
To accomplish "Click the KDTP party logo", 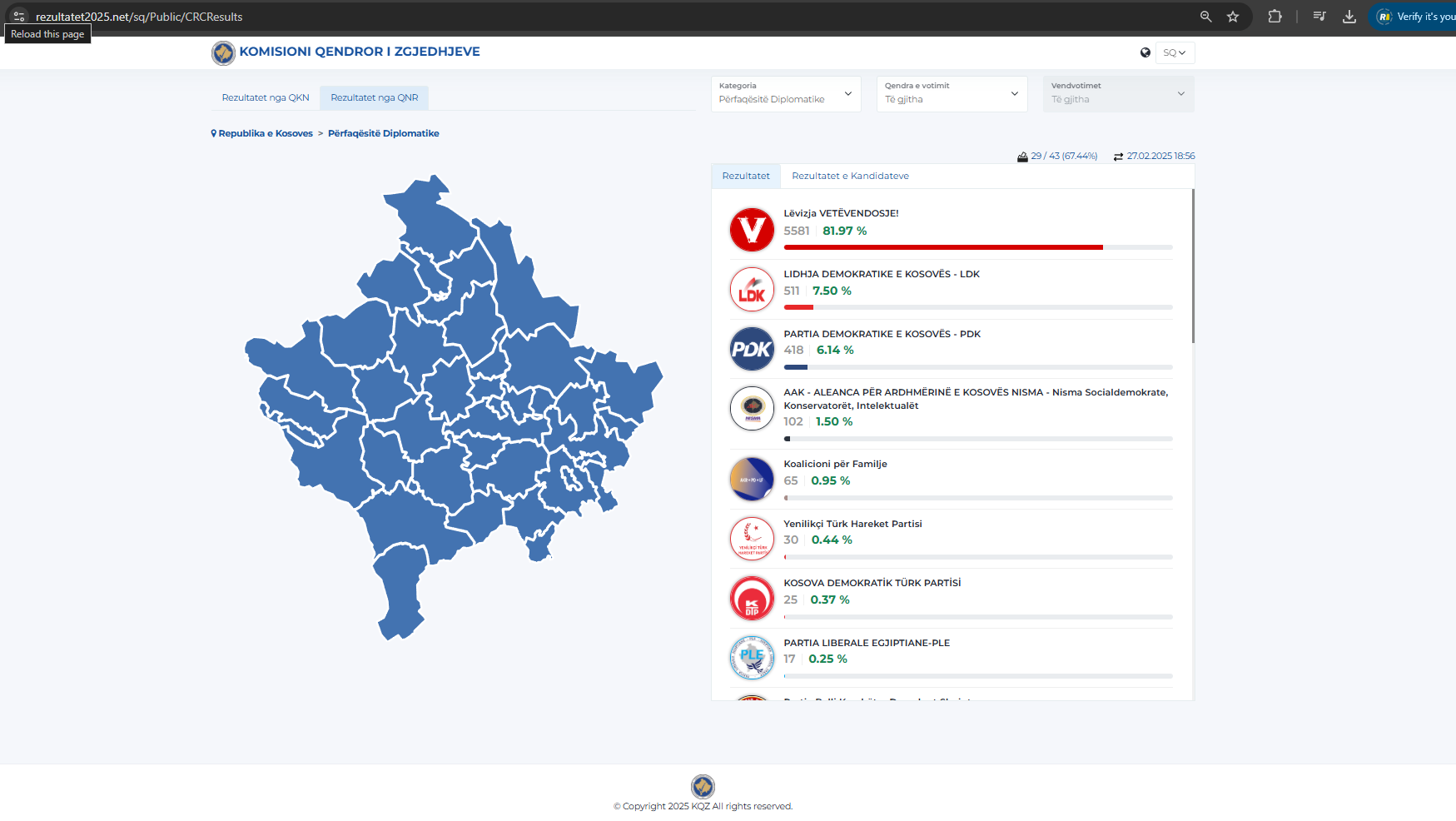I will [x=752, y=599].
